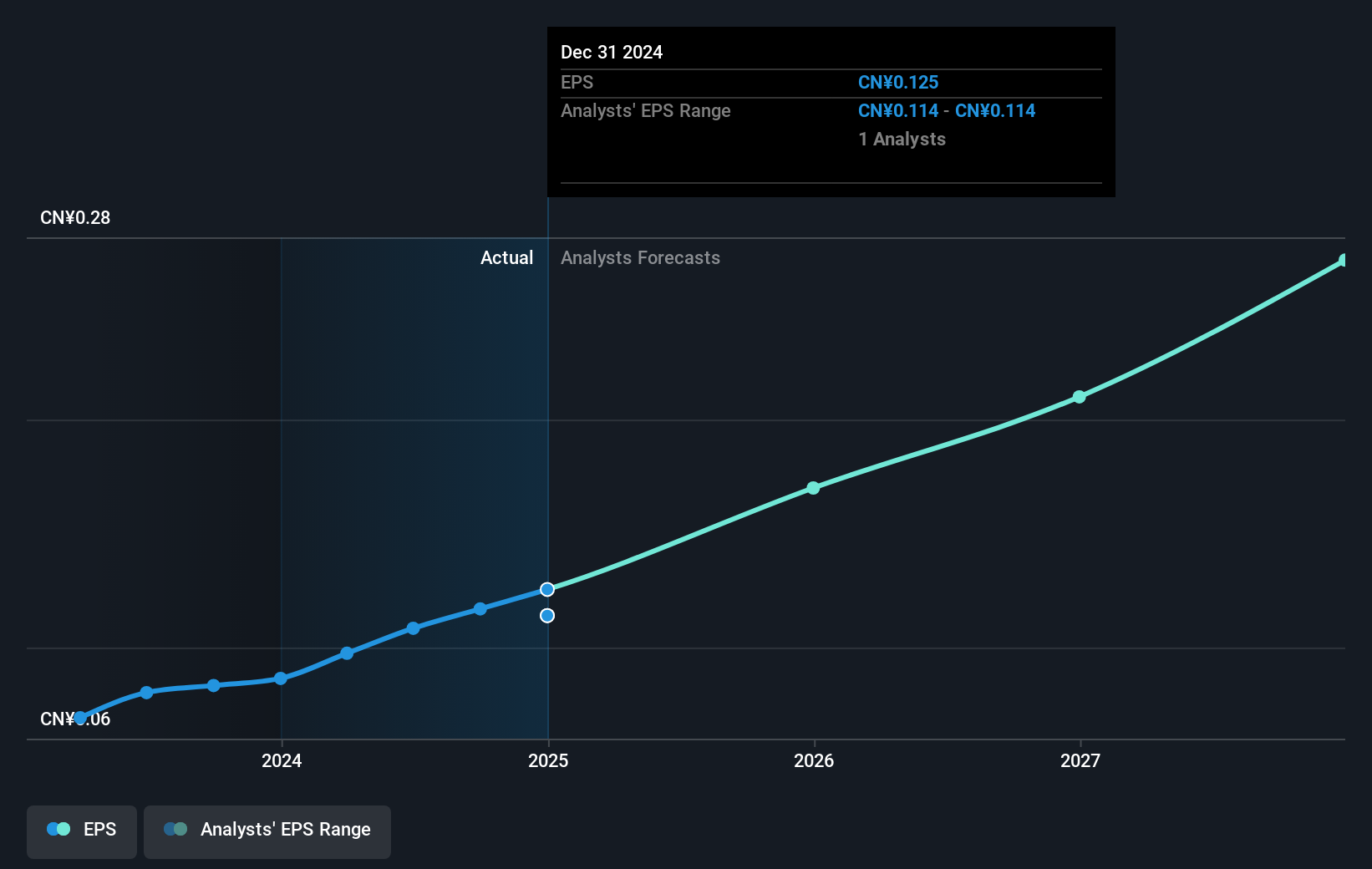Screen dimensions: 1372x869
Task: Toggle the EPS legend series
Action: click(x=82, y=831)
